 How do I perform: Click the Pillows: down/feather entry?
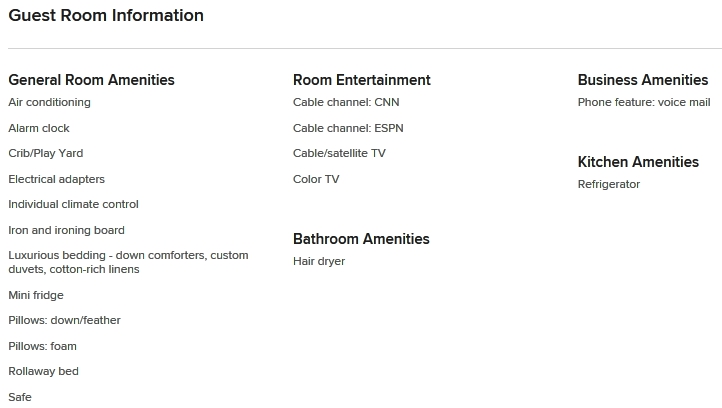click(64, 320)
